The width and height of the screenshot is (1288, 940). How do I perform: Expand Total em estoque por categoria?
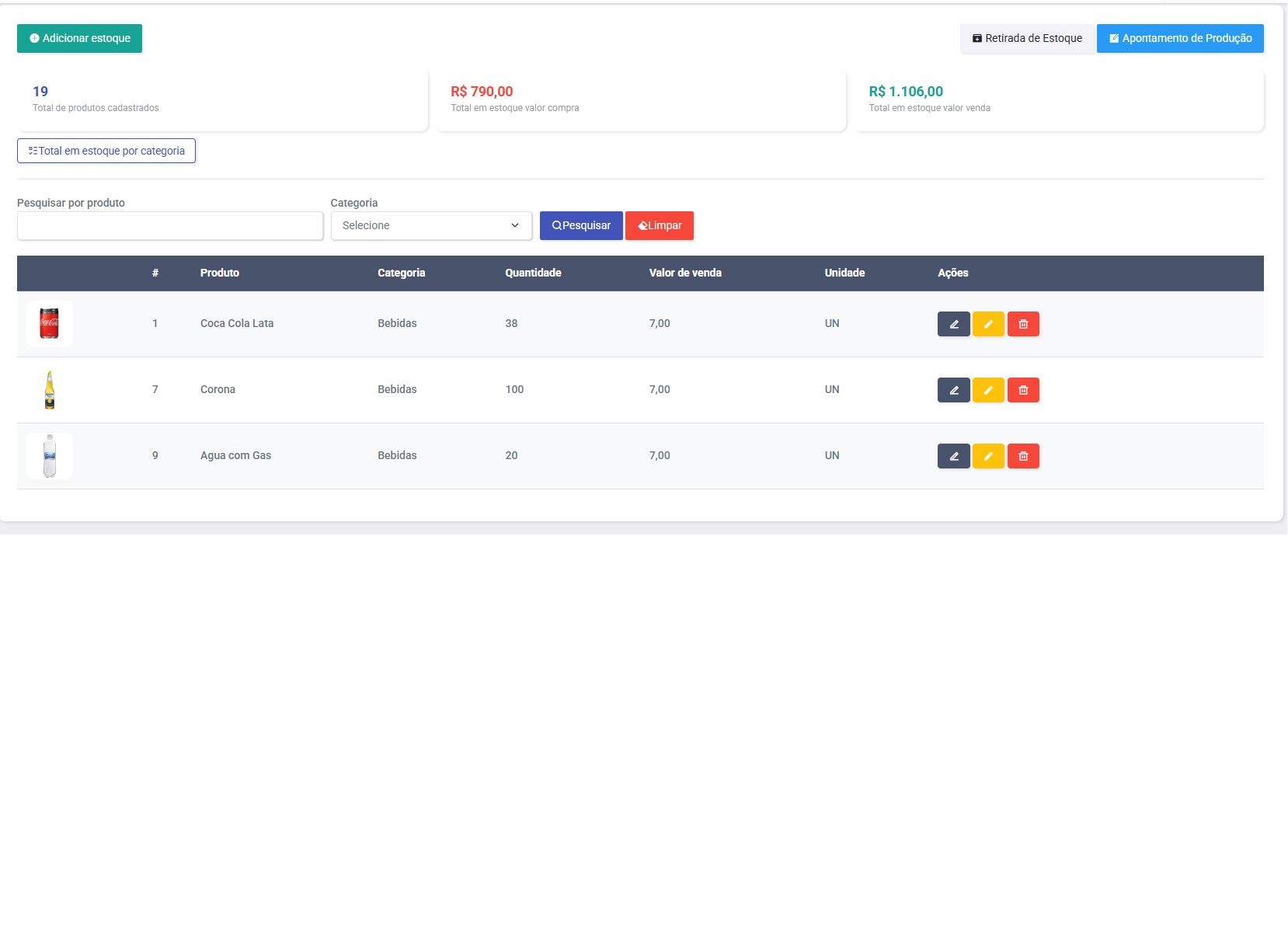[x=106, y=151]
